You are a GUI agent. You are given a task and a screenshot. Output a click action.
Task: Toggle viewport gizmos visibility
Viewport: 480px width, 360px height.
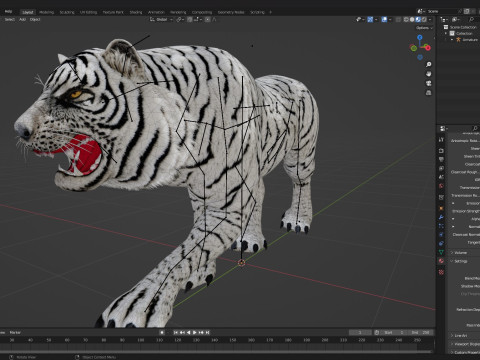tap(370, 20)
